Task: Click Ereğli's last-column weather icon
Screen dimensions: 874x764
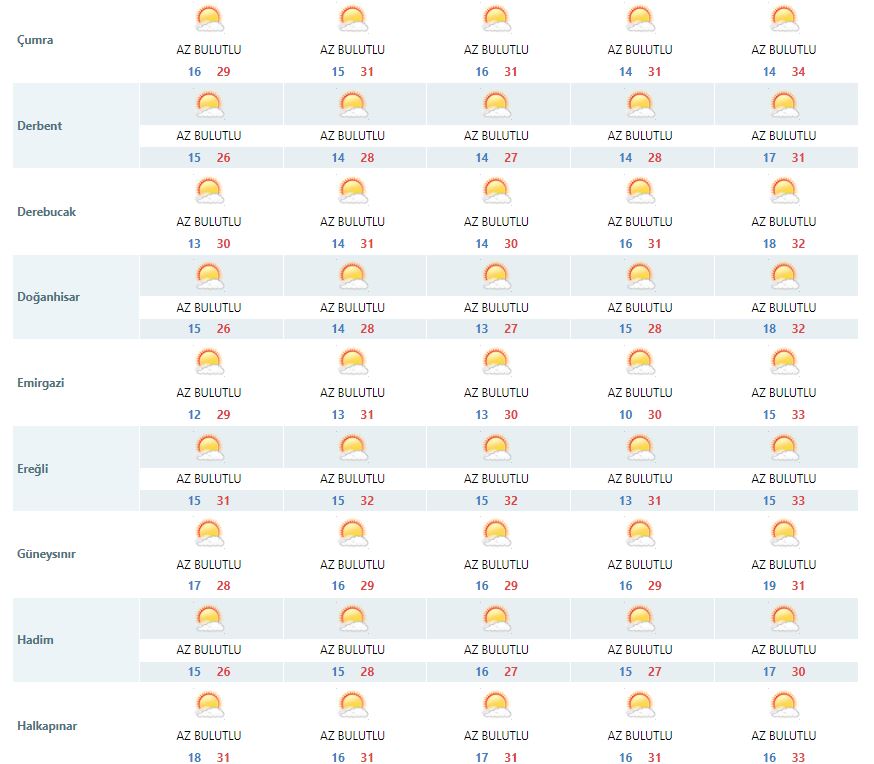Action: [785, 448]
